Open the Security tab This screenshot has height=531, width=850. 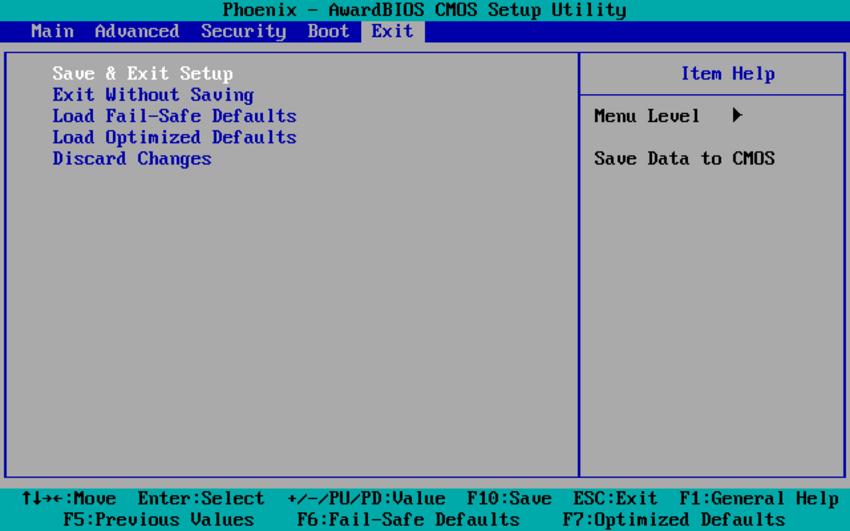pos(243,31)
